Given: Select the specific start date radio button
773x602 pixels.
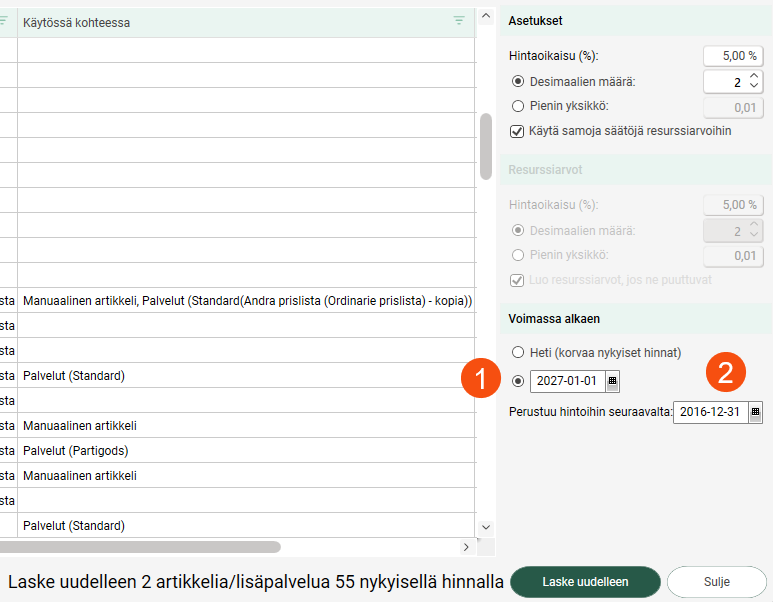Looking at the screenshot, I should [x=518, y=381].
